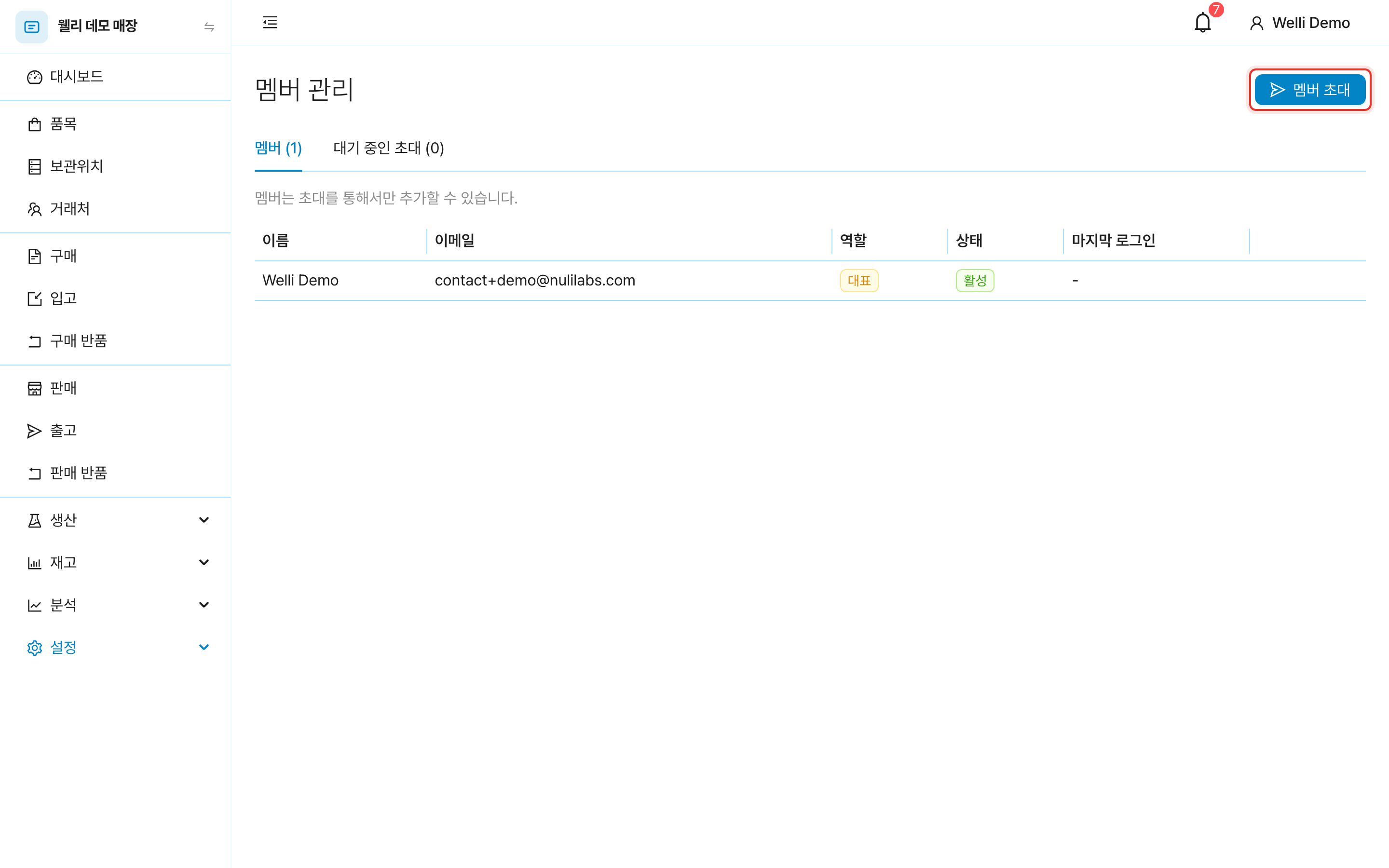
Task: Click the 이메일 column header
Action: [x=628, y=241]
